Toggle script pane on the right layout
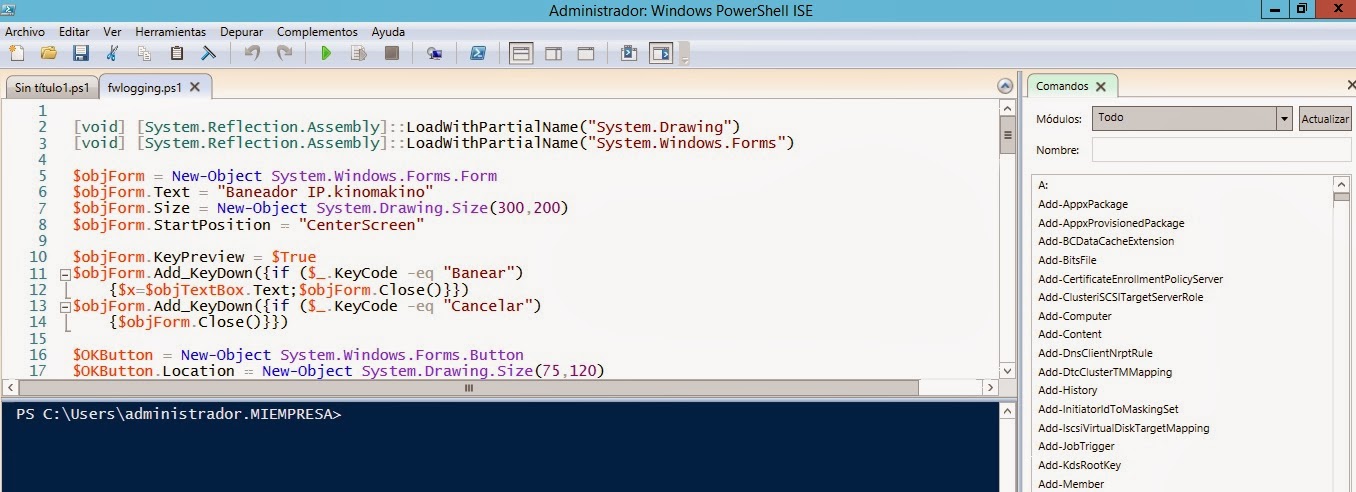Image resolution: width=1356 pixels, height=492 pixels. click(553, 53)
